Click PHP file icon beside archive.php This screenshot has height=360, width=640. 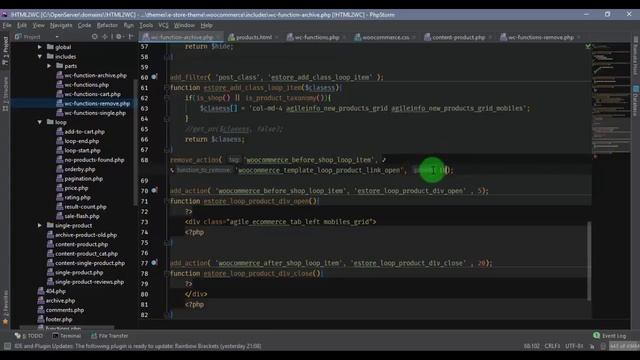point(41,300)
